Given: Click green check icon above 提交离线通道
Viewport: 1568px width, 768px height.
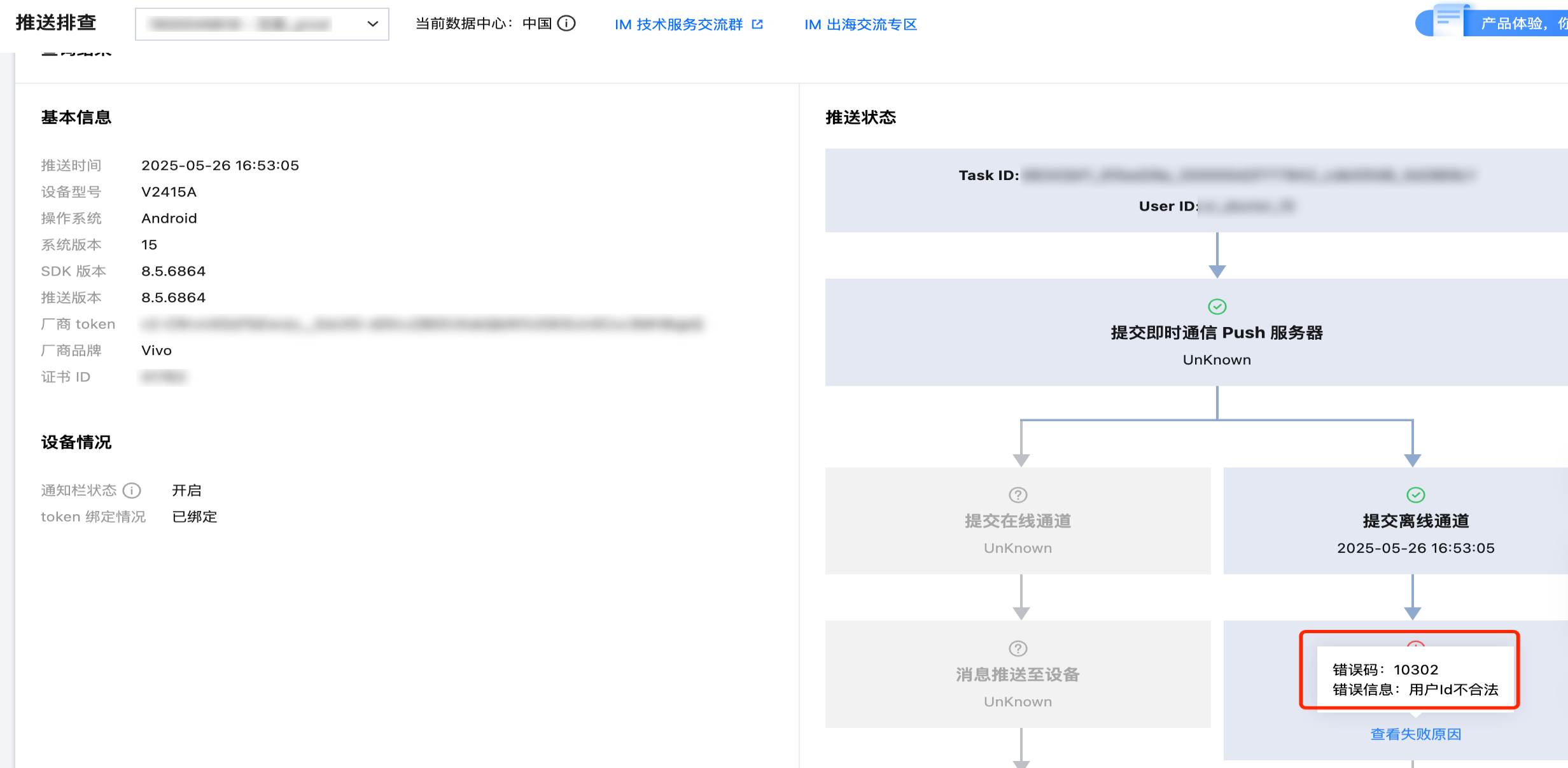Looking at the screenshot, I should [x=1415, y=495].
